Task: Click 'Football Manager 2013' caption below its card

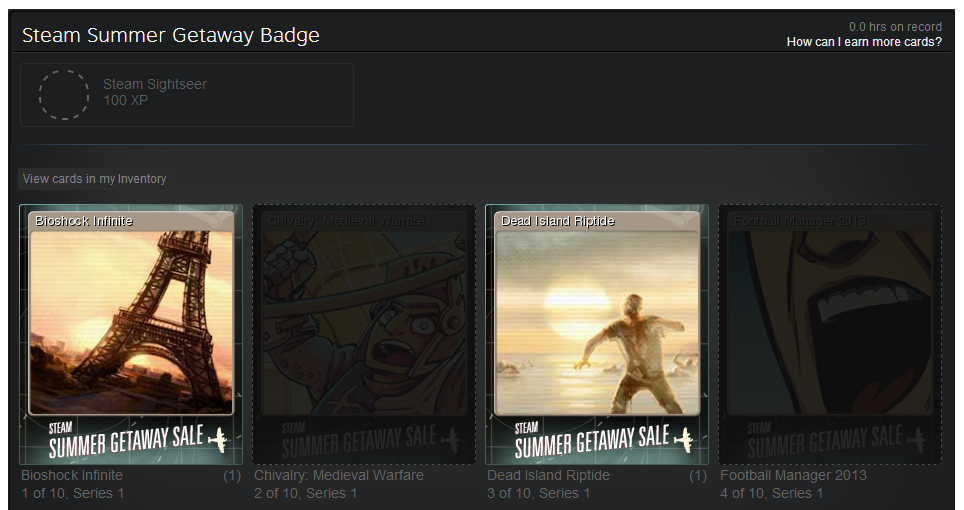Action: (793, 475)
